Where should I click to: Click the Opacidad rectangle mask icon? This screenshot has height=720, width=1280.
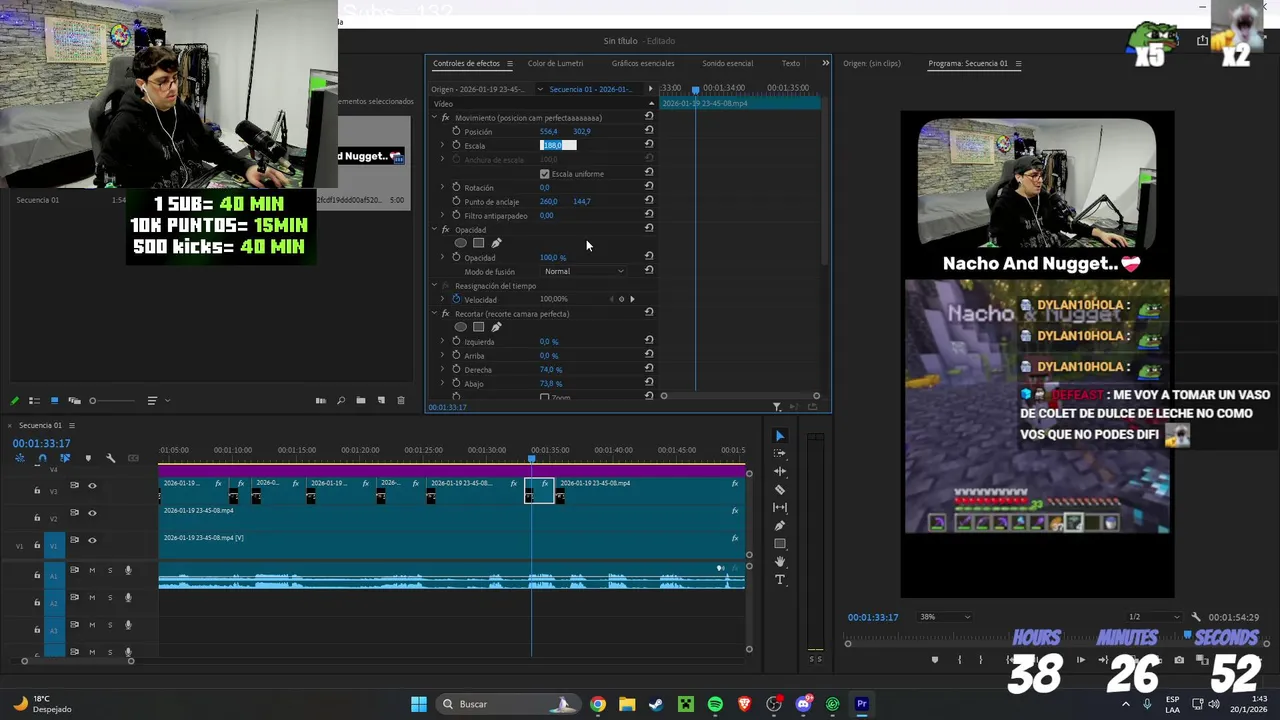[479, 243]
